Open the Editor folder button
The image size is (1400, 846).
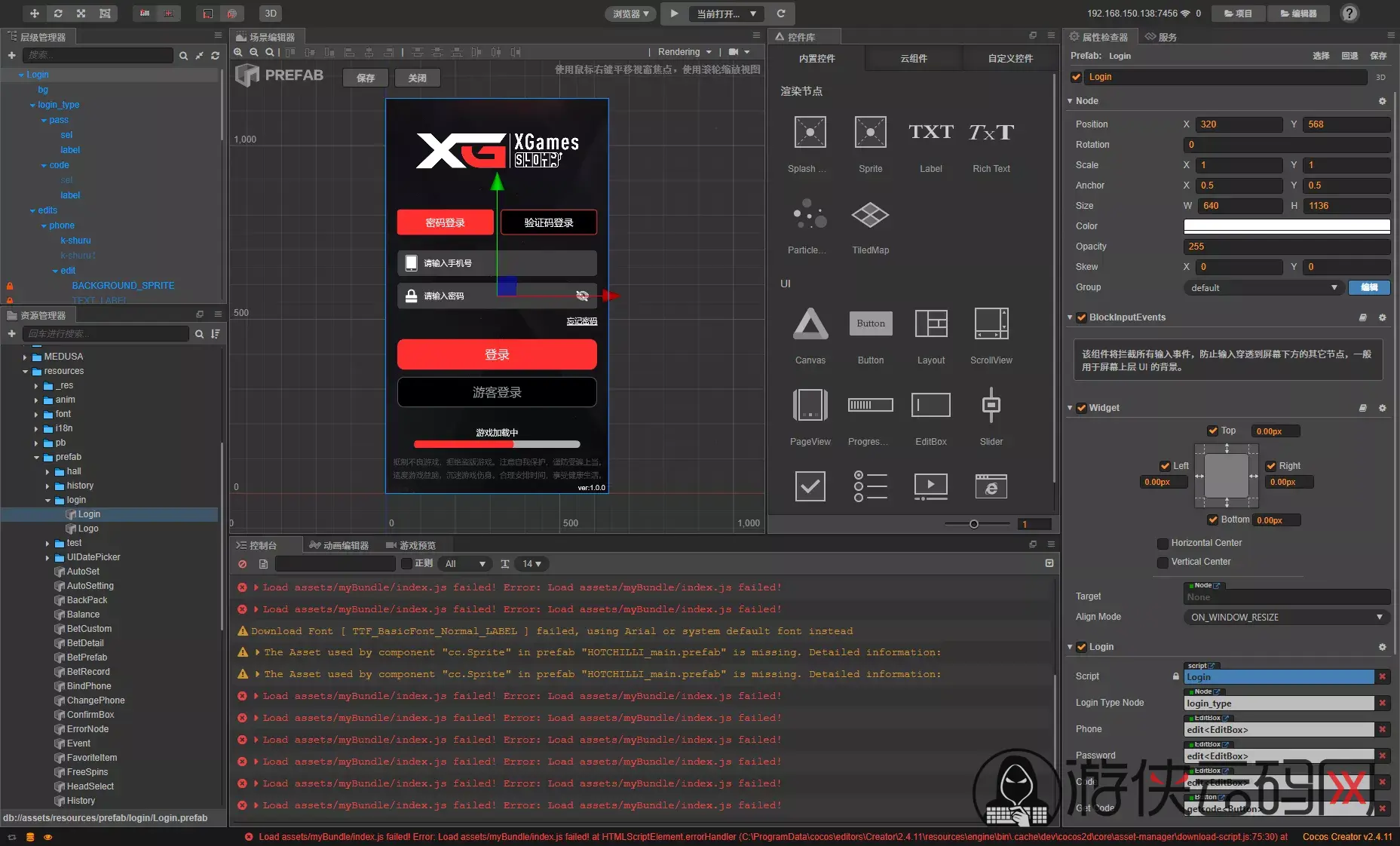click(x=1299, y=14)
